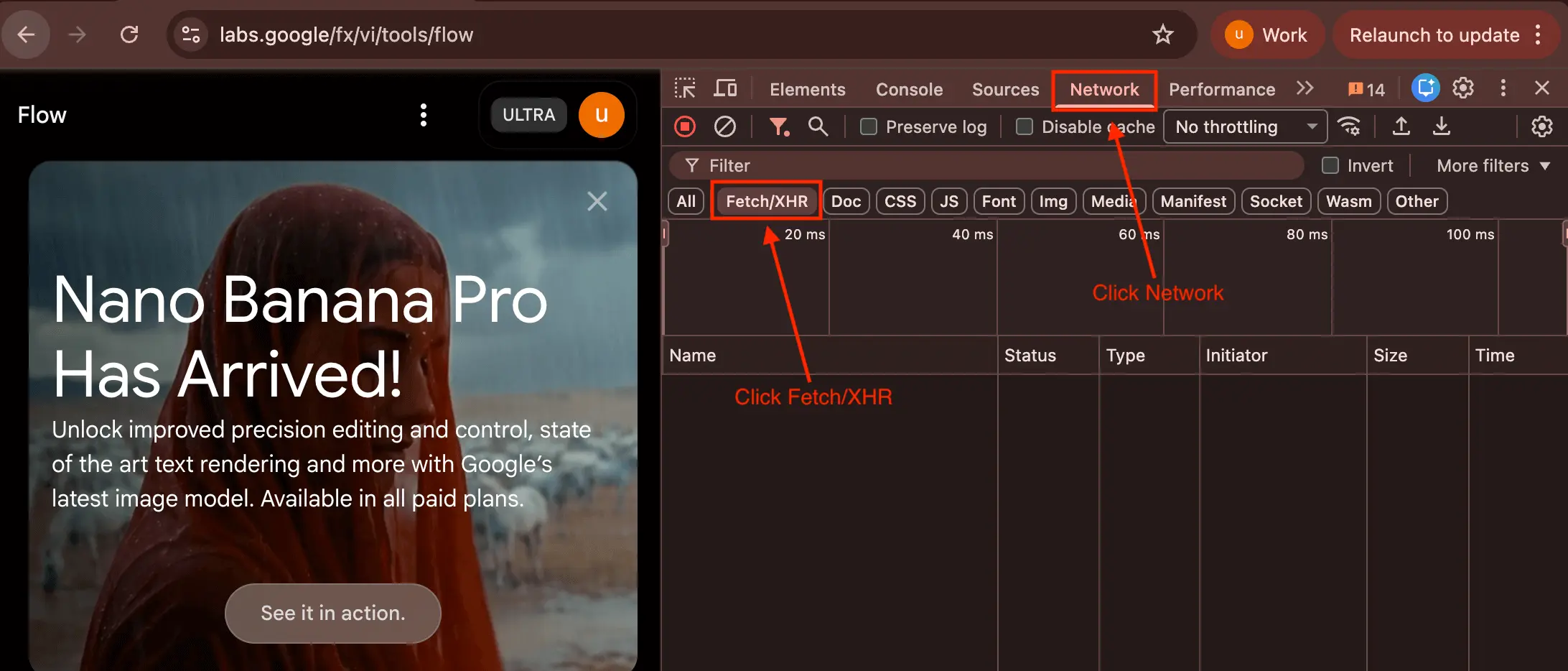
Task: Check the Invert filter option
Action: coord(1329,165)
